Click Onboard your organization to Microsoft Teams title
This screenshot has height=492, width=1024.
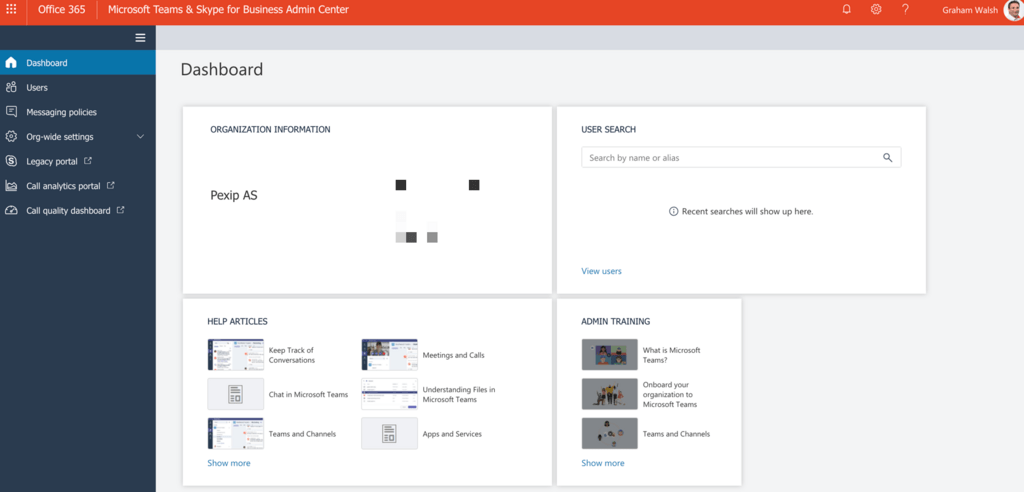pyautogui.click(x=670, y=395)
